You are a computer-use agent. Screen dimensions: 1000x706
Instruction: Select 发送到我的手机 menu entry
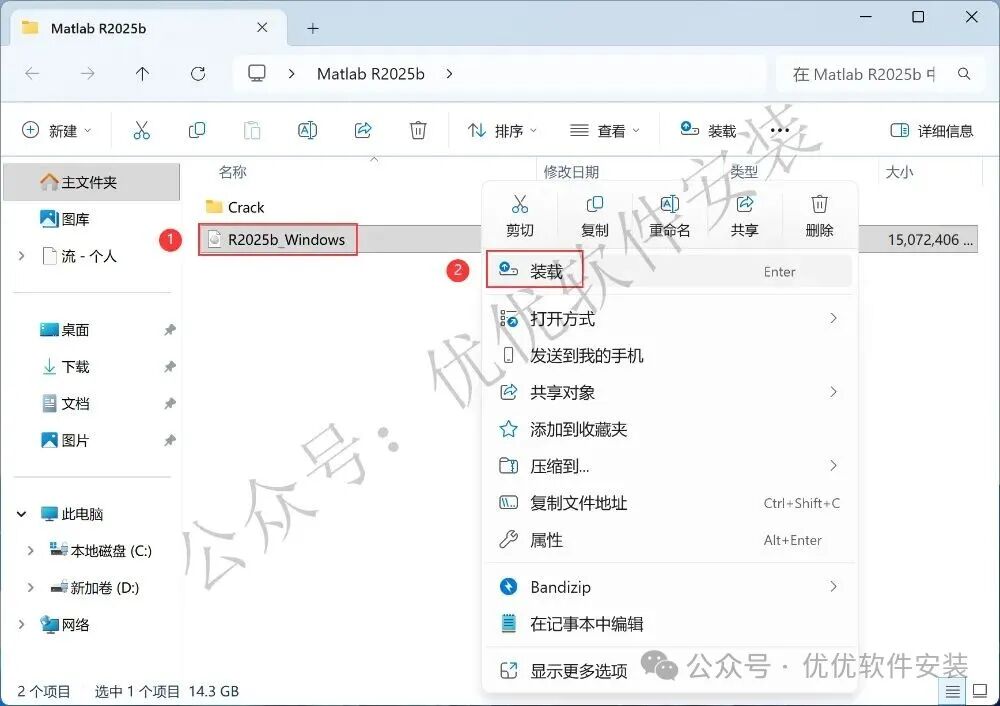tap(669, 355)
